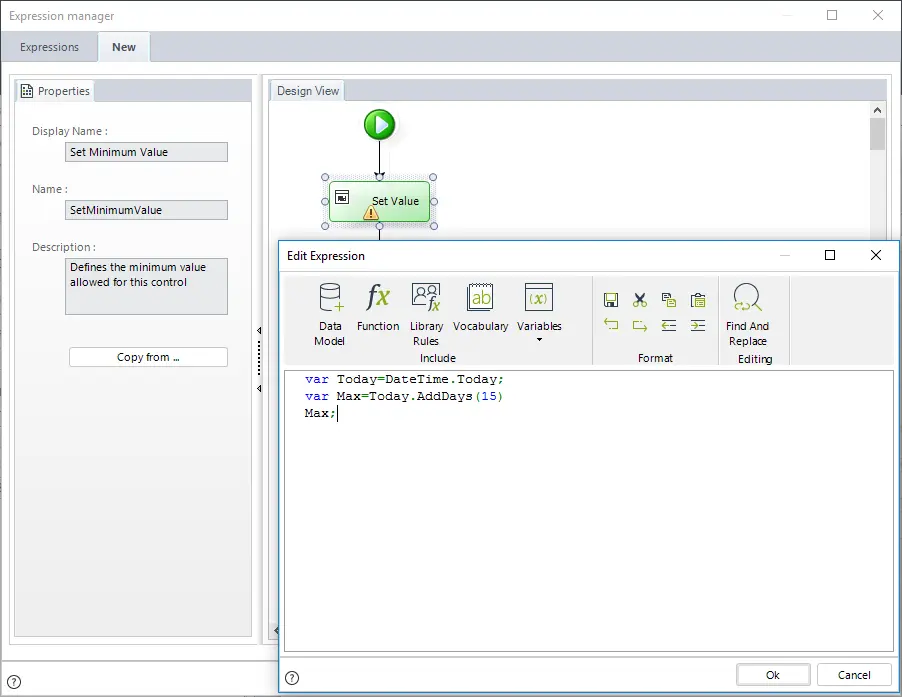Confirm the expression with Ok

(x=773, y=675)
